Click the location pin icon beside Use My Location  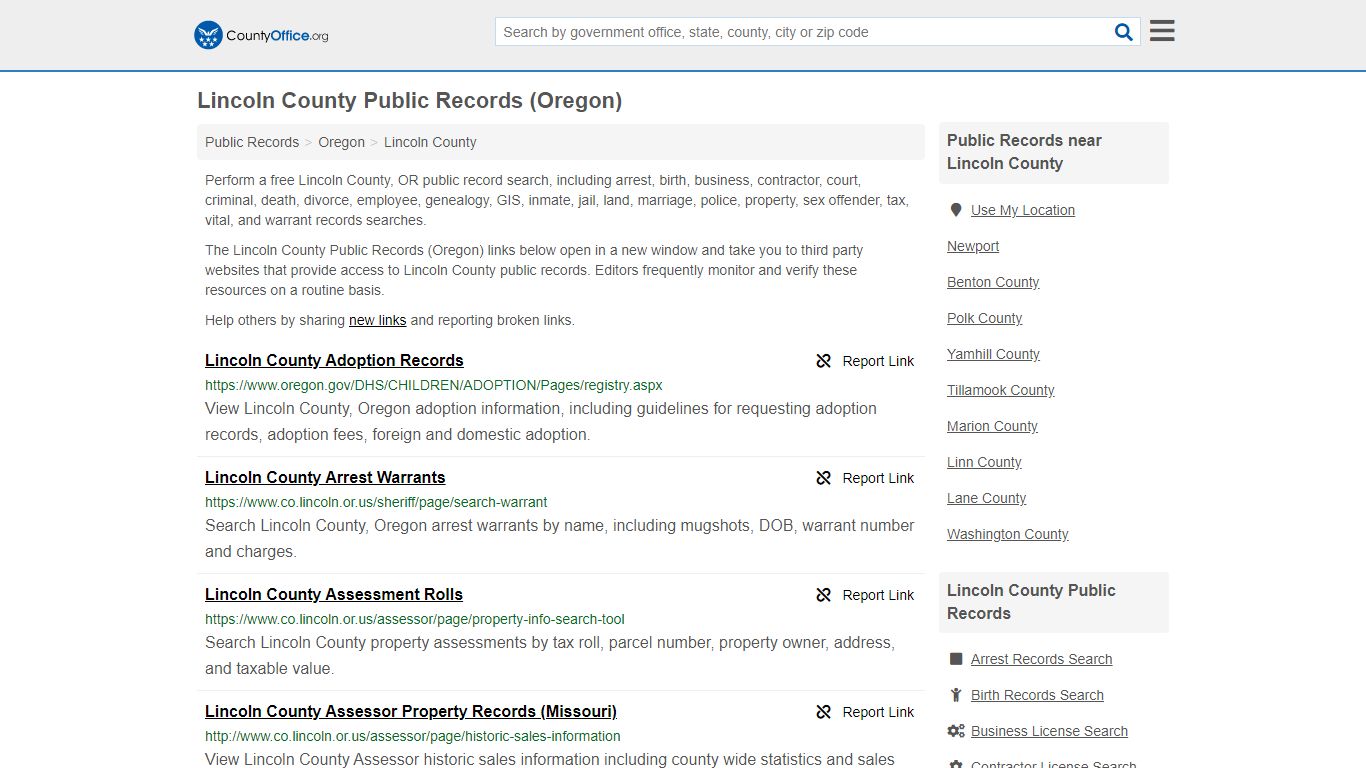point(956,210)
